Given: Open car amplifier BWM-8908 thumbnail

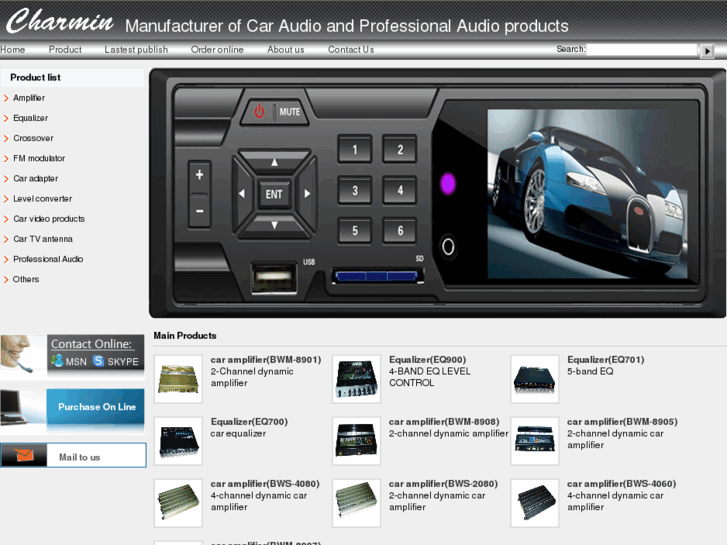Looking at the screenshot, I should click(x=356, y=441).
